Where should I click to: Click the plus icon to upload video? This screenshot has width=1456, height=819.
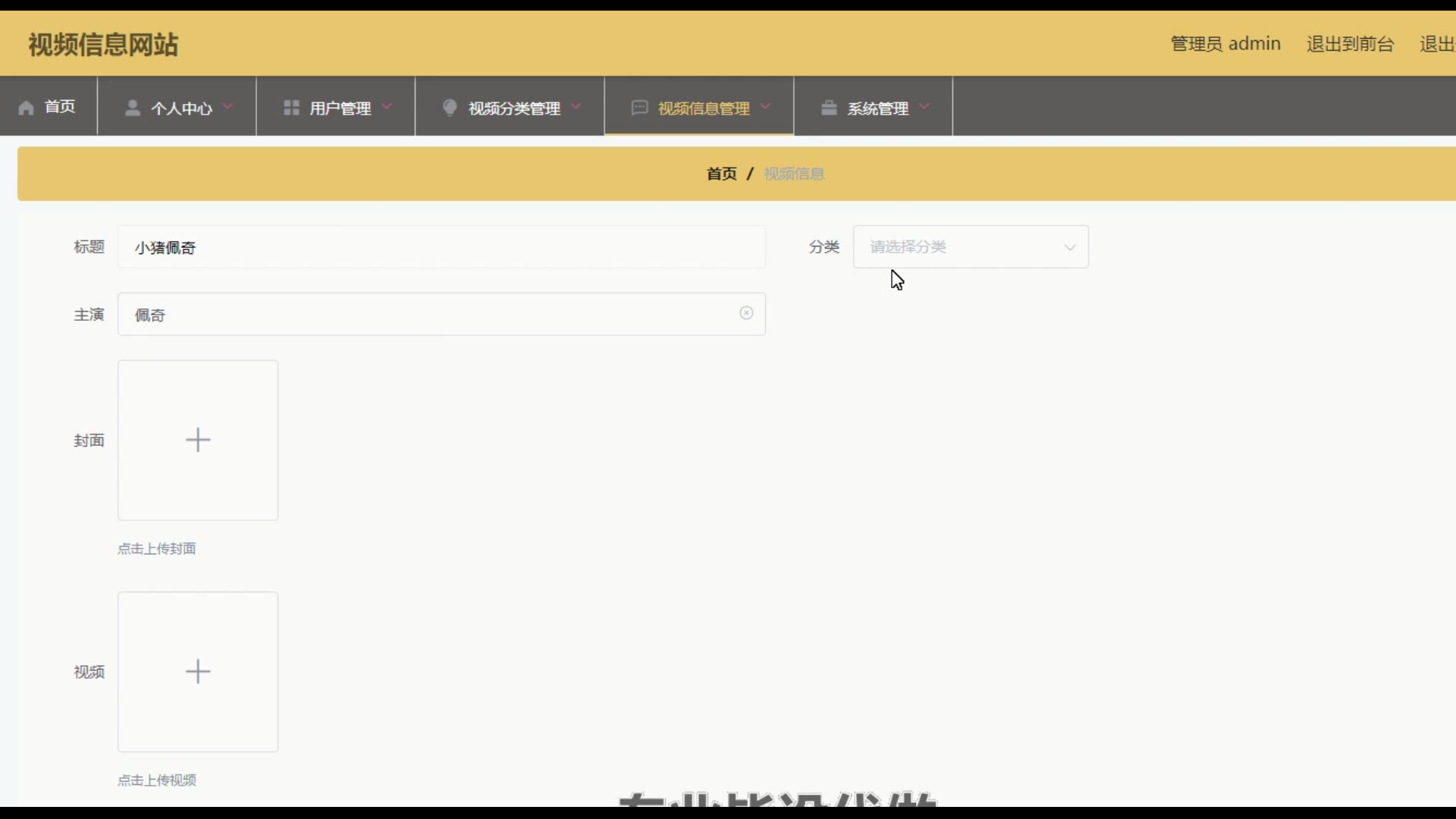198,672
